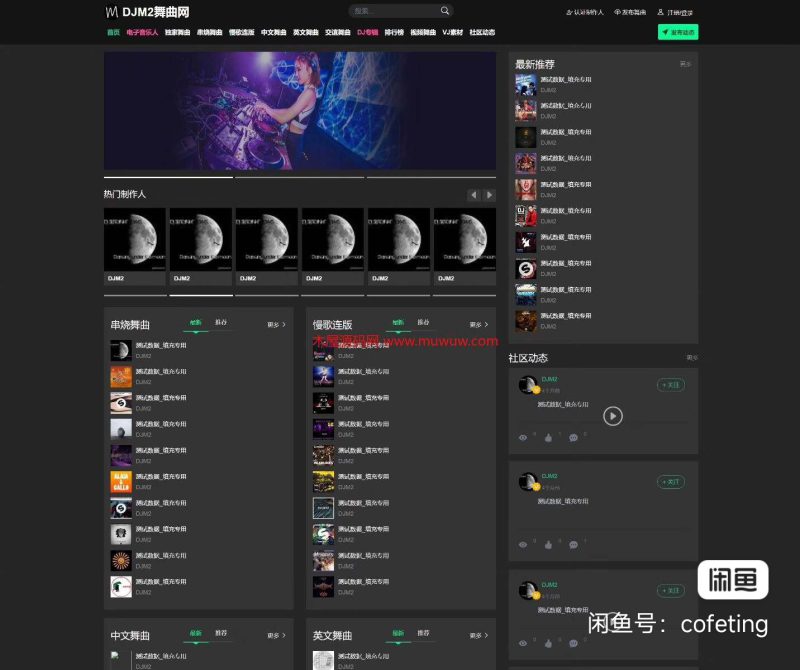Viewport: 800px width, 670px height.
Task: Open 更多 beside the 社区动态 heading
Action: [x=692, y=358]
